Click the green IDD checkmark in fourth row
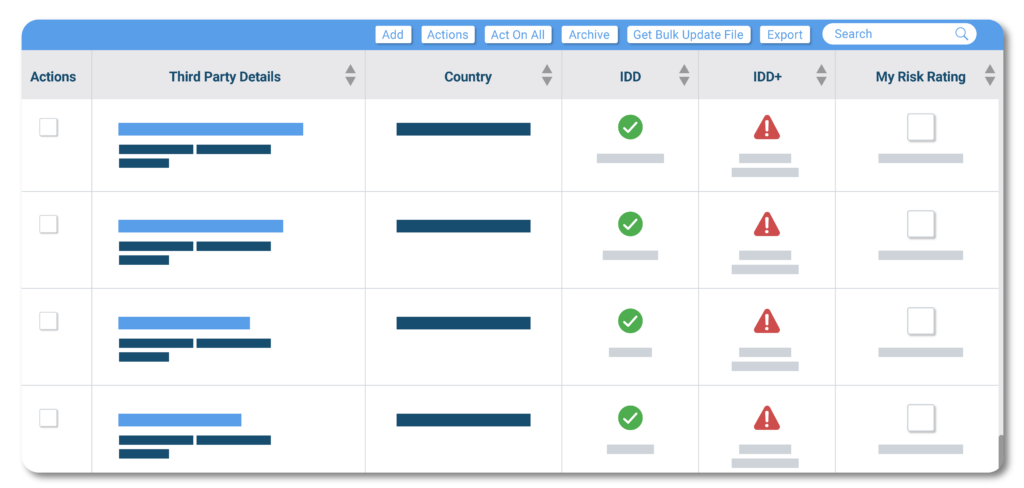Viewport: 1024px width, 488px height. (x=630, y=417)
